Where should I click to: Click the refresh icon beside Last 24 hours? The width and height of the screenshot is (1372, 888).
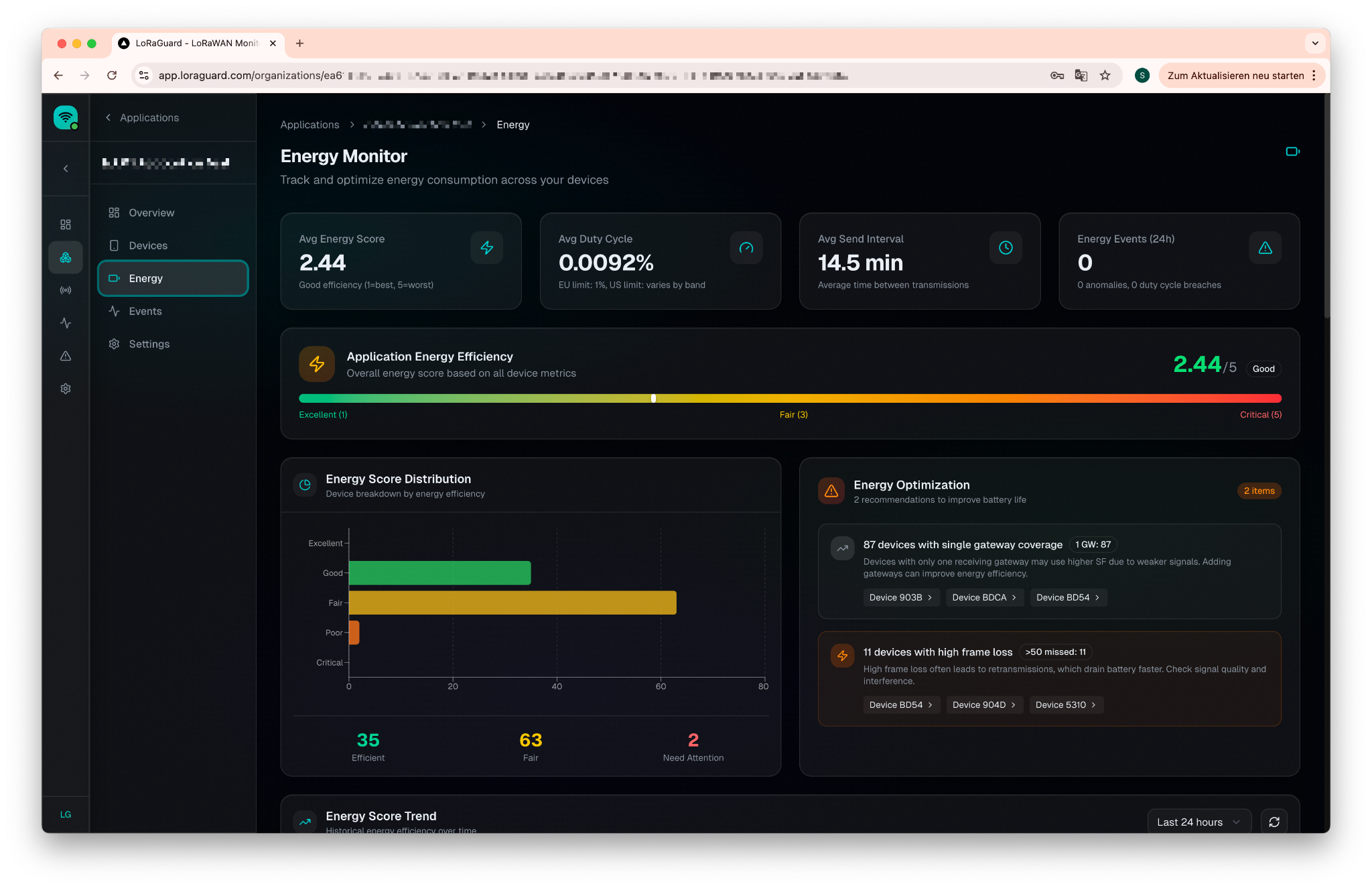pos(1274,822)
